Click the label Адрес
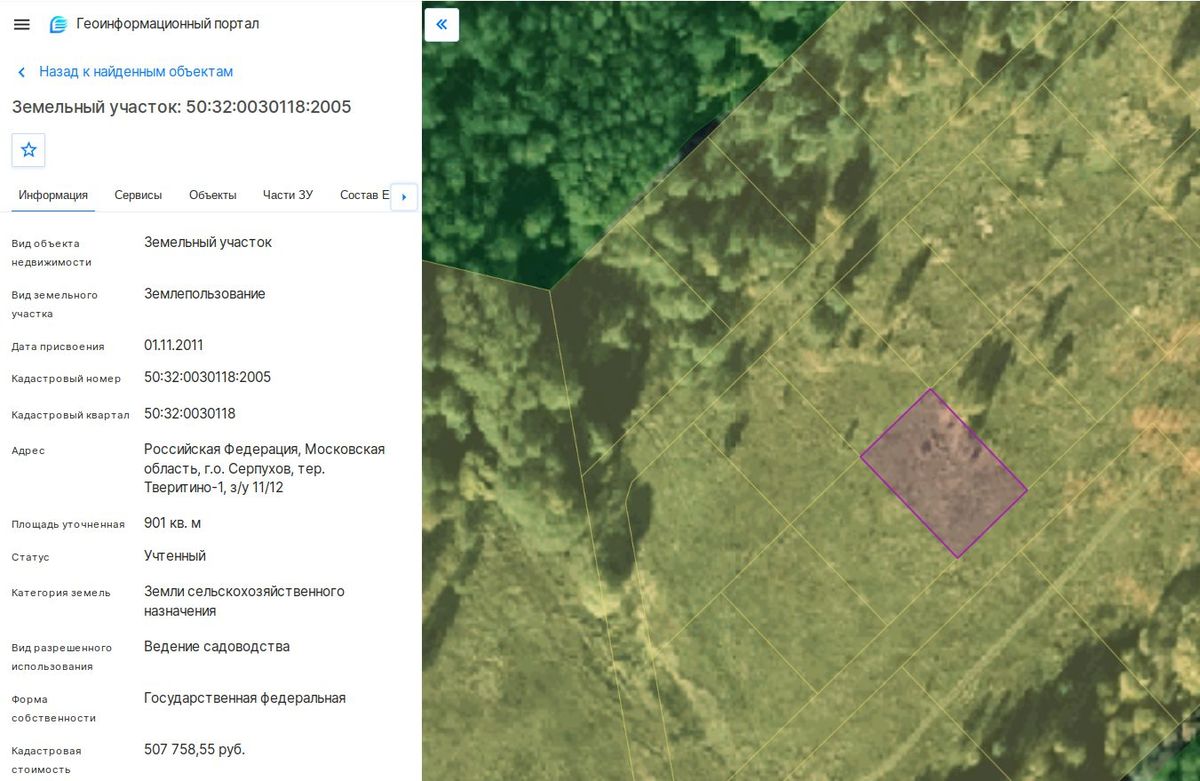This screenshot has width=1200, height=781. click(x=28, y=451)
